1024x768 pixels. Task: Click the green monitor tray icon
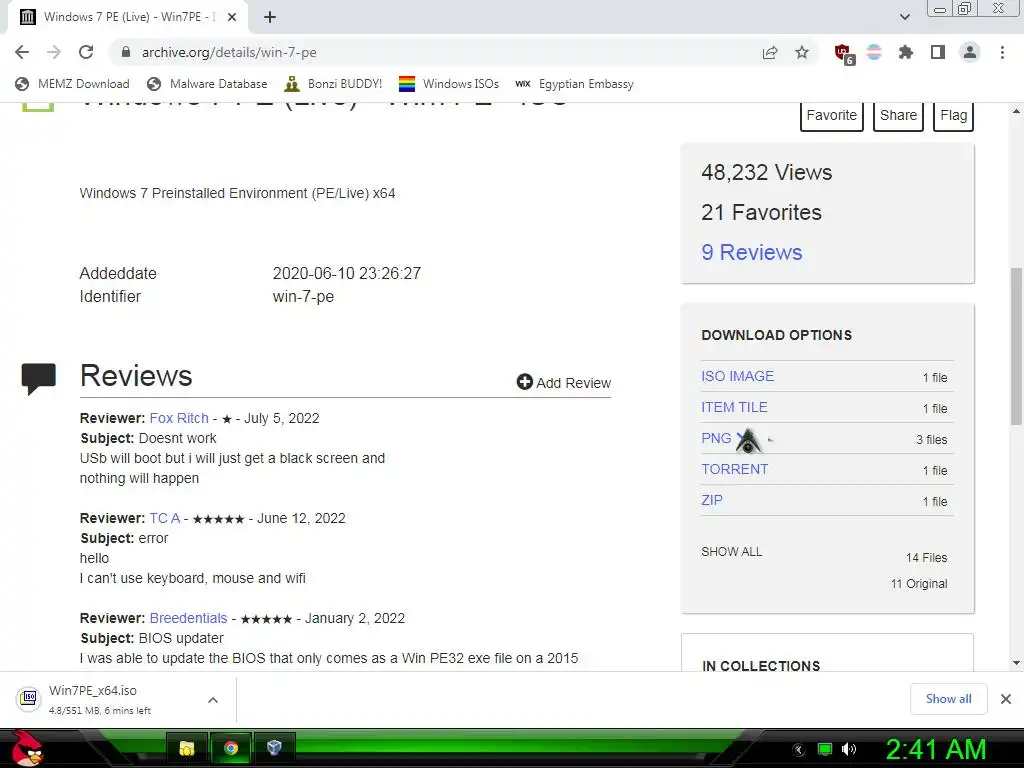(825, 749)
